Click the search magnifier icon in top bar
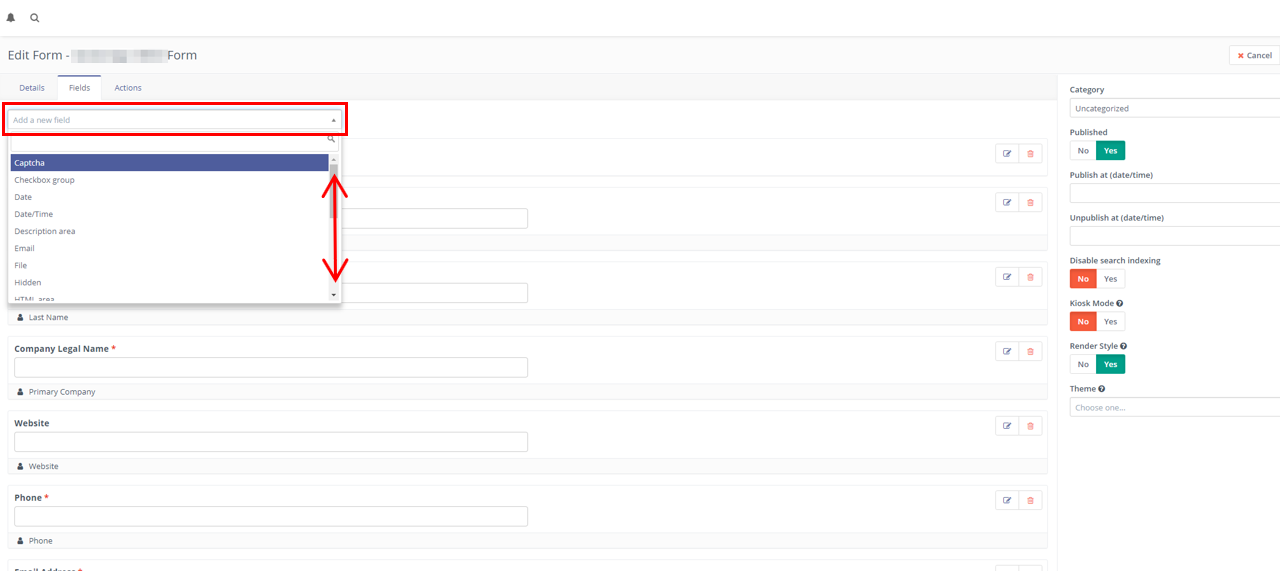This screenshot has height=571, width=1280. [35, 18]
